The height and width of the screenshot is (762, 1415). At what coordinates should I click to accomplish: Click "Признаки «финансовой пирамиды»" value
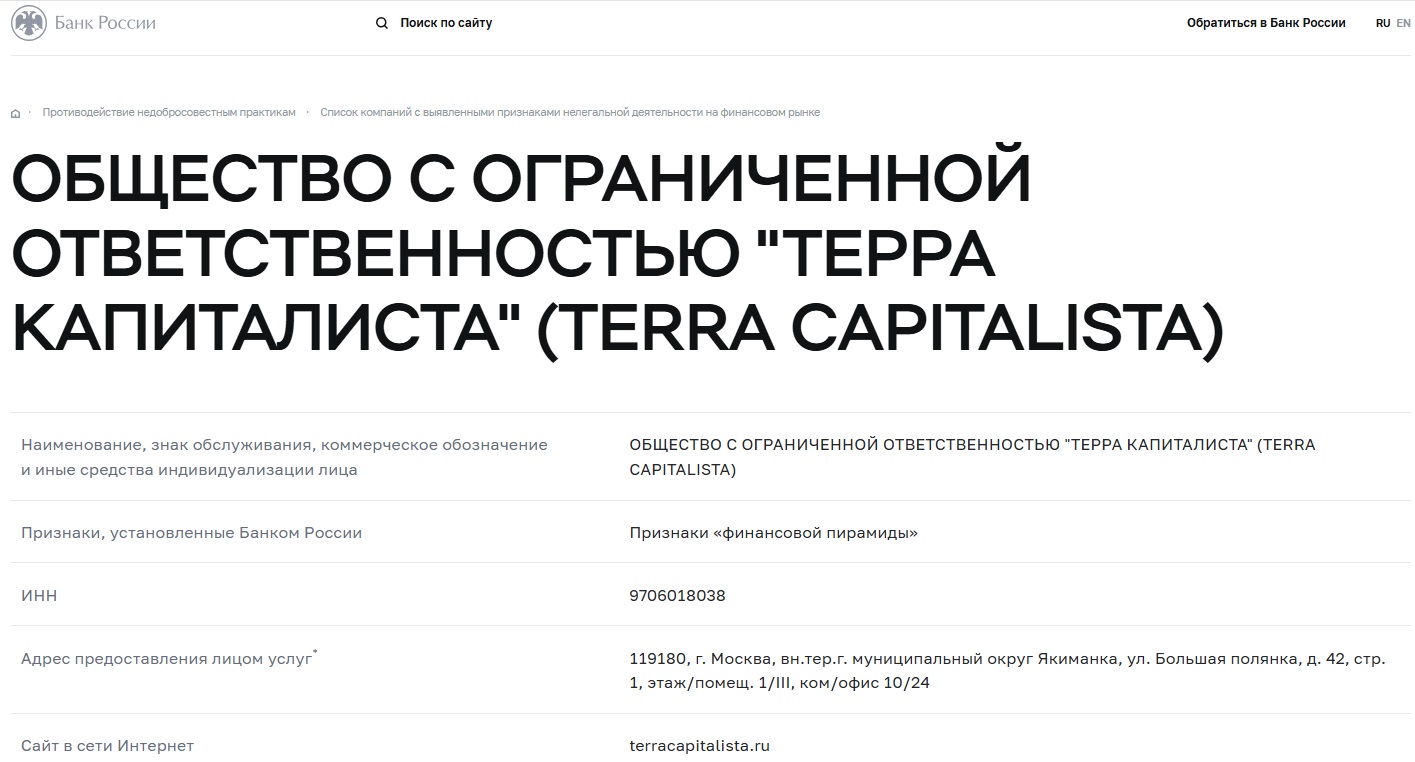773,533
